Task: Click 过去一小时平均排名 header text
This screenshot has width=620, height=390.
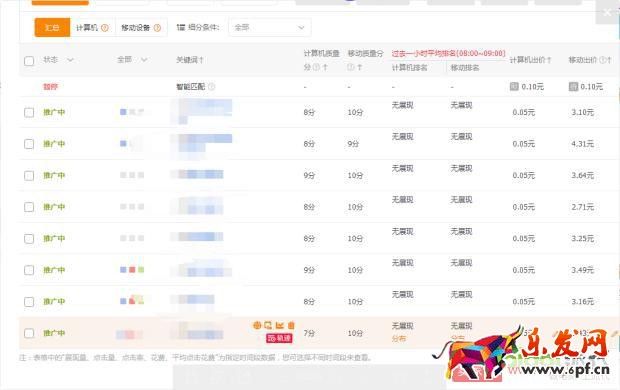Action: click(448, 53)
